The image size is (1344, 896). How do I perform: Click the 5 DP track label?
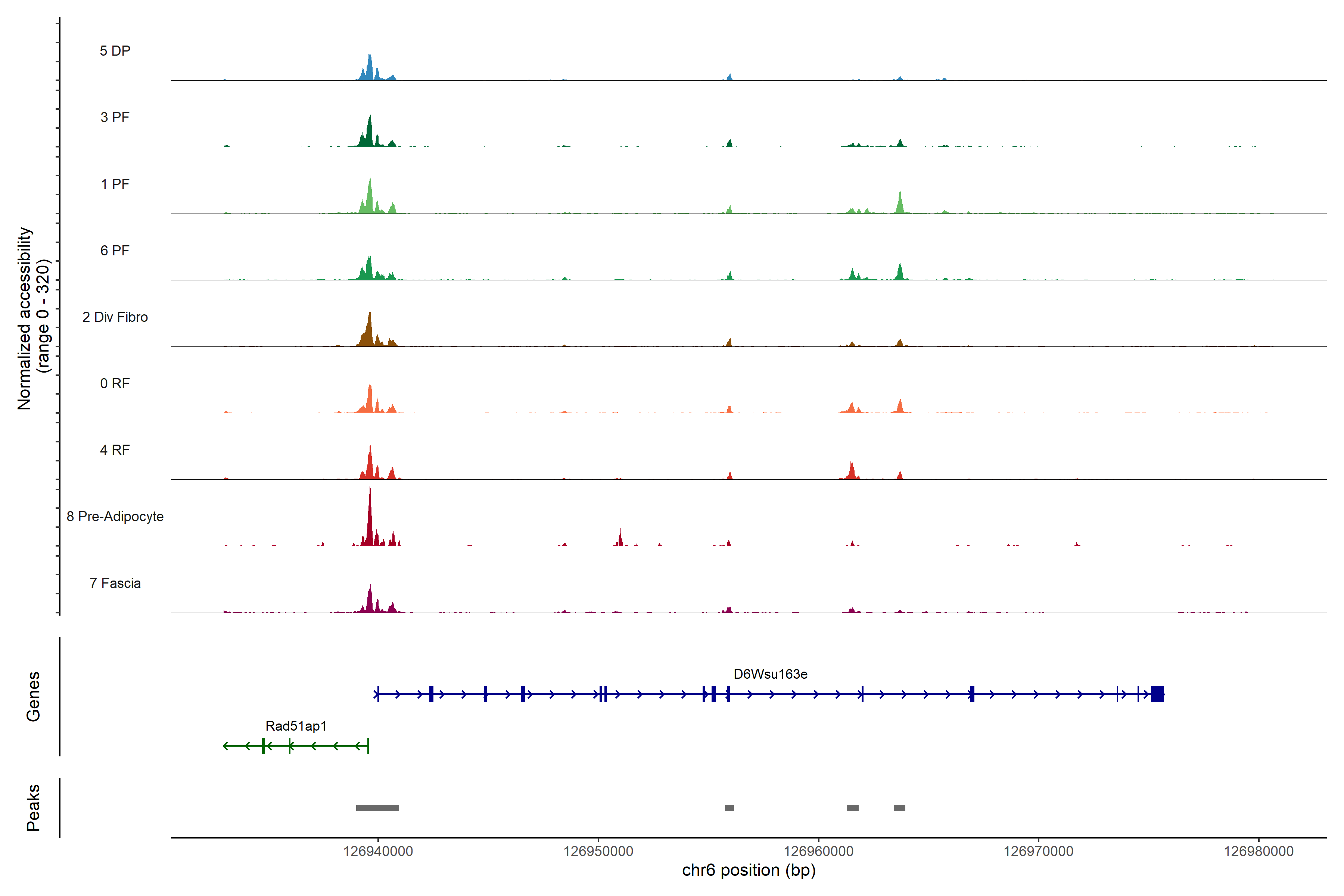[x=115, y=51]
